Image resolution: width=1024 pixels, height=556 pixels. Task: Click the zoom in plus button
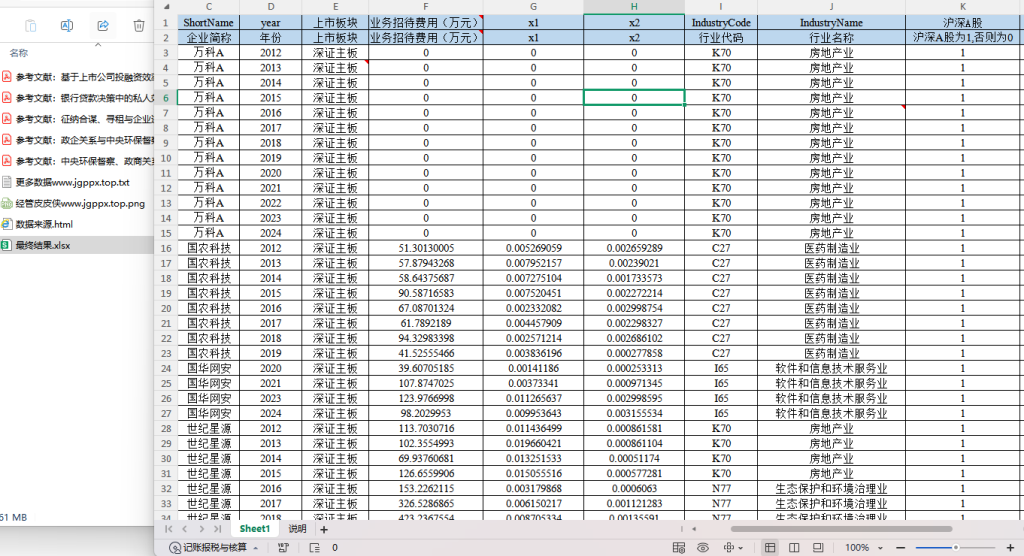(x=1010, y=548)
